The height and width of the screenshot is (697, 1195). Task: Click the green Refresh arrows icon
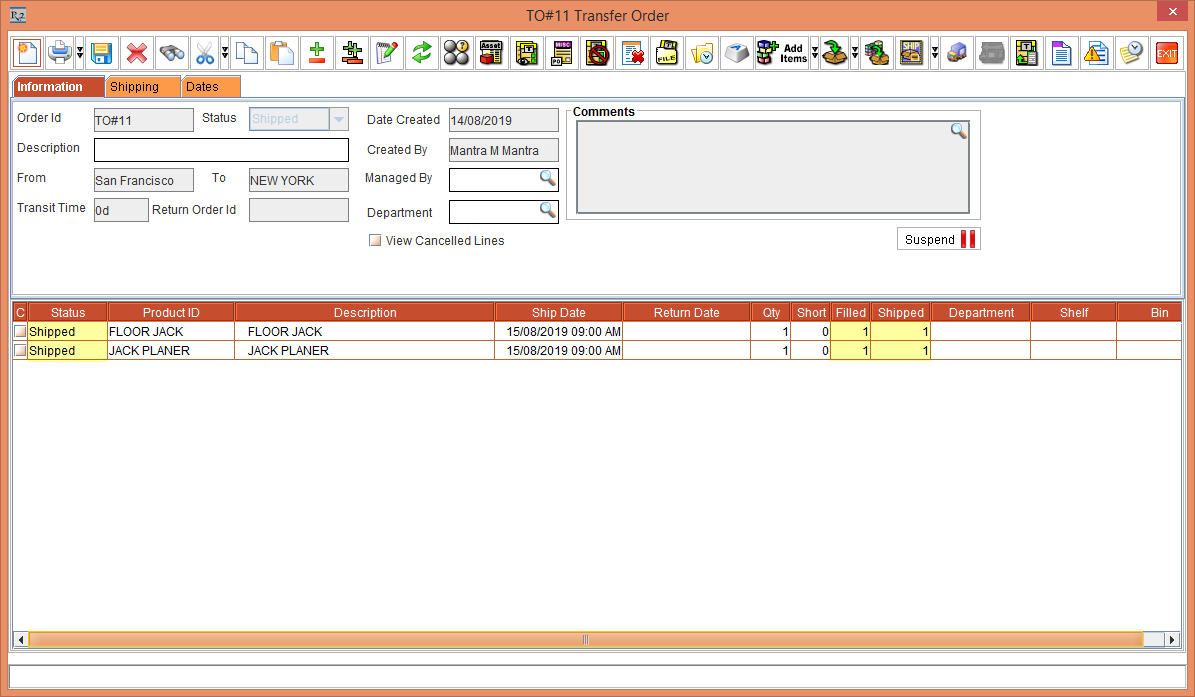click(x=422, y=53)
